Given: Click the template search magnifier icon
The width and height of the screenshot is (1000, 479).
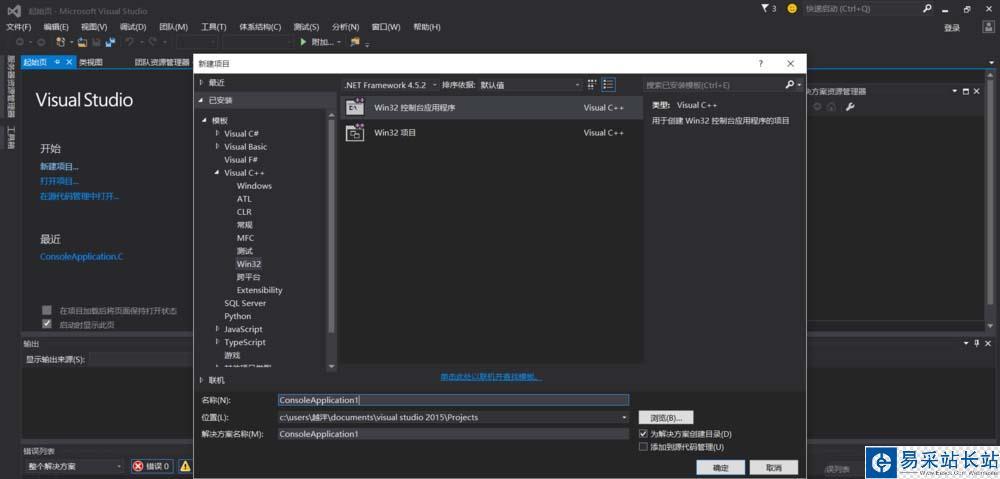Looking at the screenshot, I should pyautogui.click(x=790, y=84).
